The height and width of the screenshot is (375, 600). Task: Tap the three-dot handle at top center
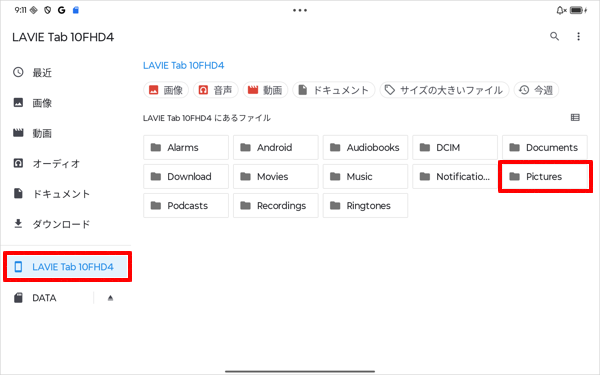(300, 10)
